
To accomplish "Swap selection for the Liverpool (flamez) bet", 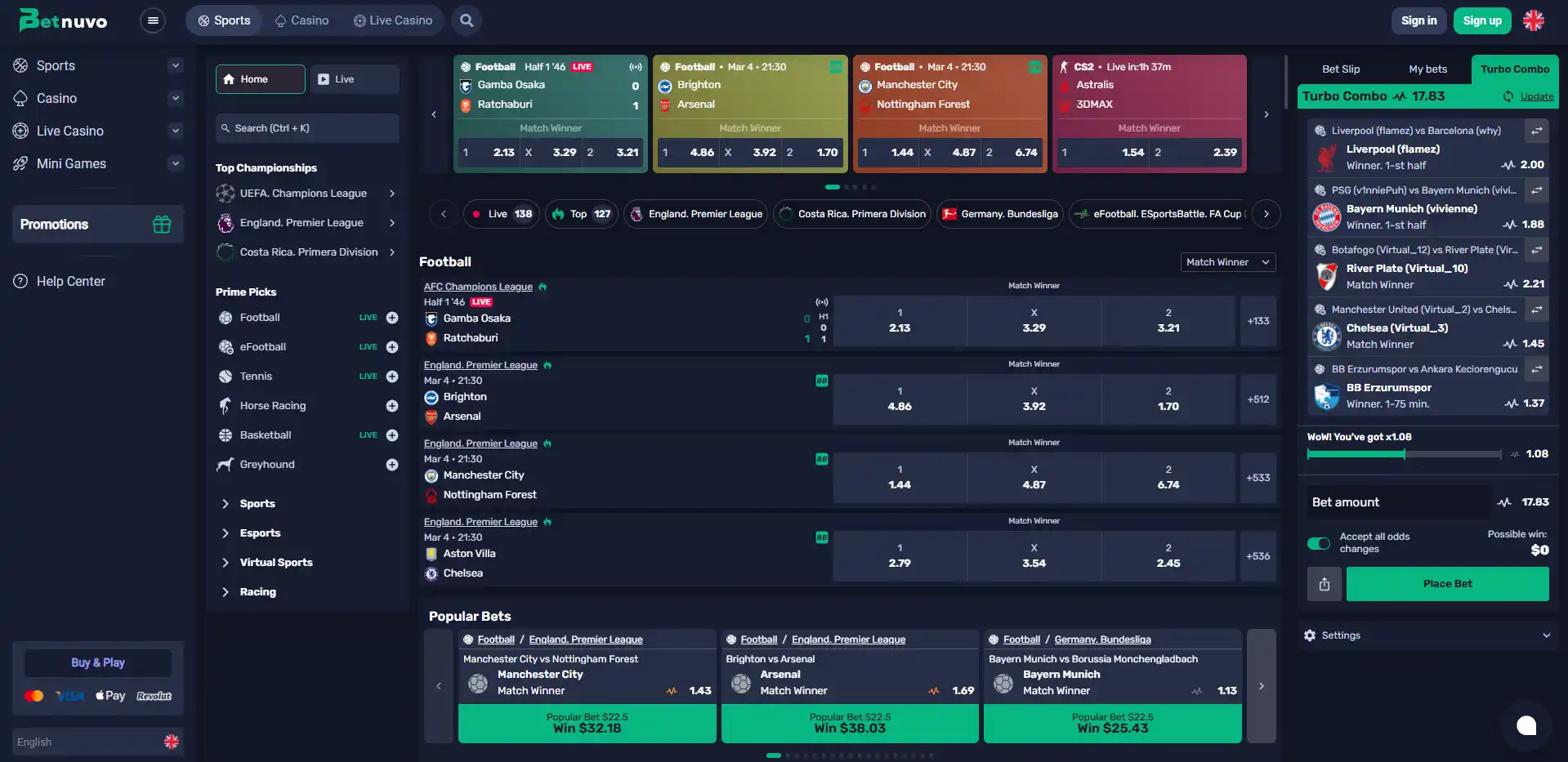I will (1536, 131).
